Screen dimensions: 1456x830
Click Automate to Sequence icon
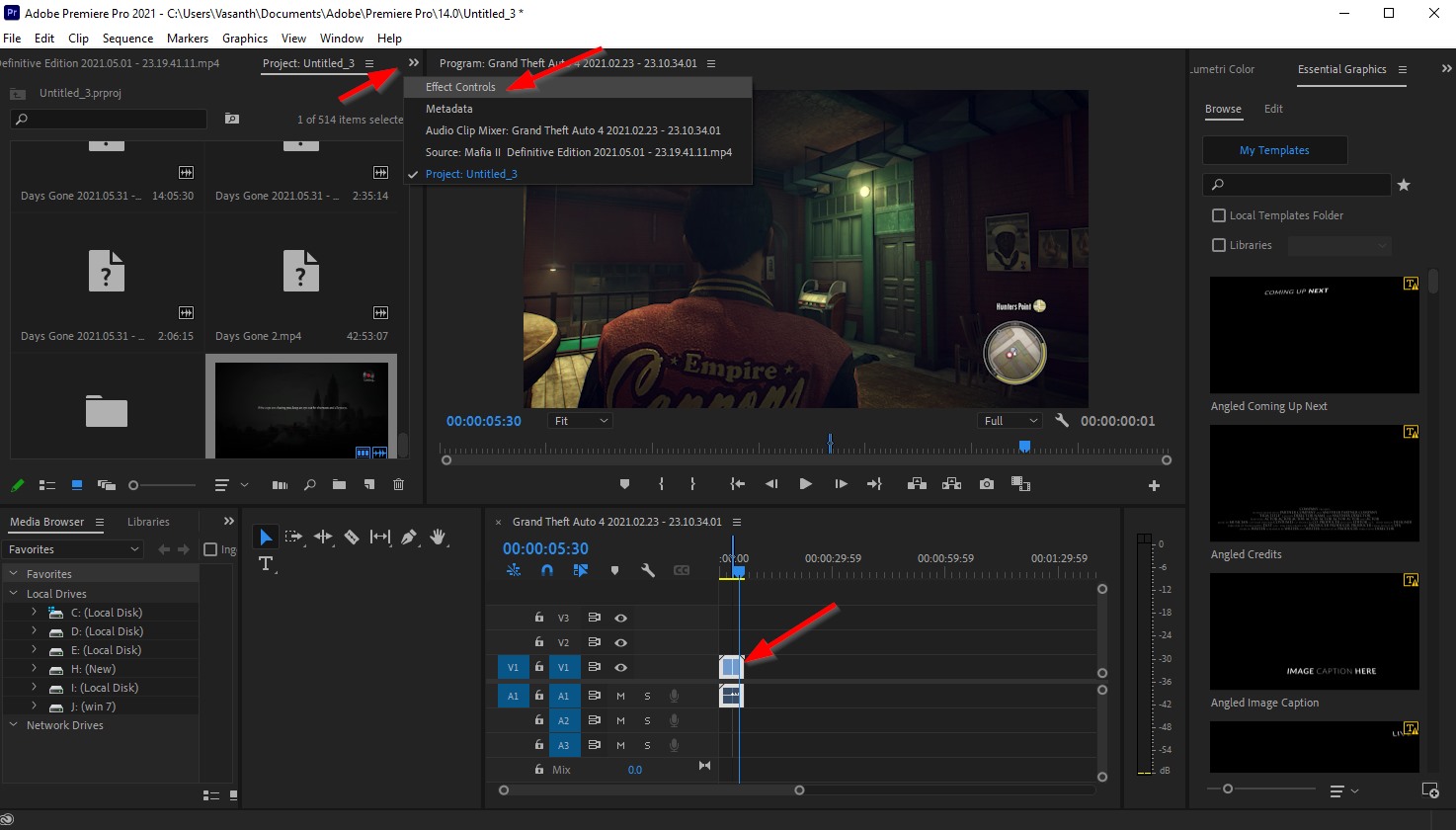coord(280,485)
